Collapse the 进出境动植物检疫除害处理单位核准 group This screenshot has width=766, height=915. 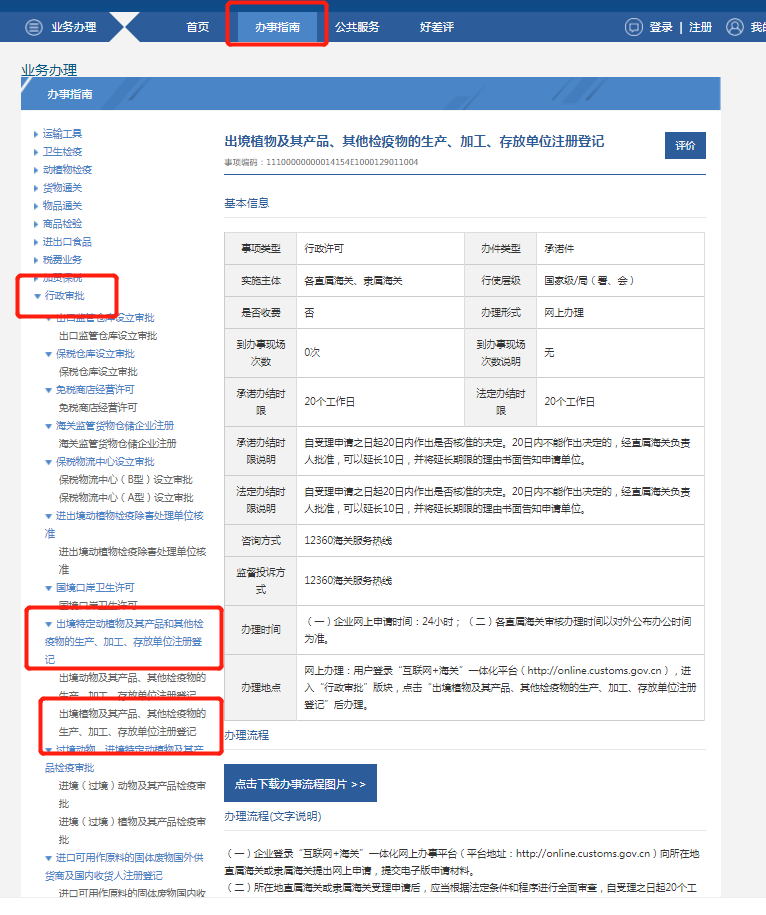pyautogui.click(x=48, y=516)
